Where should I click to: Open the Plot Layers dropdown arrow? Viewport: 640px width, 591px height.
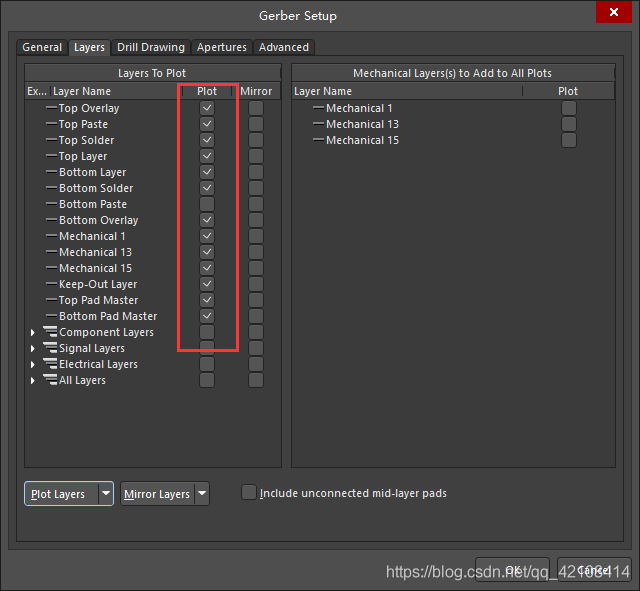106,493
